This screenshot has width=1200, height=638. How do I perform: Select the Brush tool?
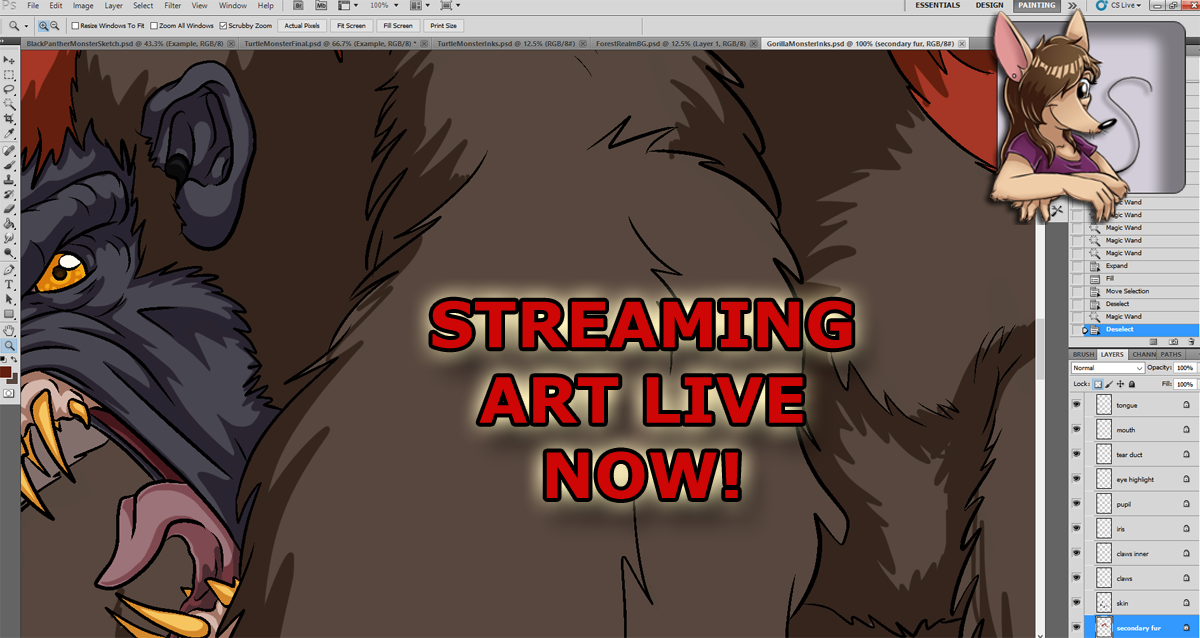click(9, 165)
